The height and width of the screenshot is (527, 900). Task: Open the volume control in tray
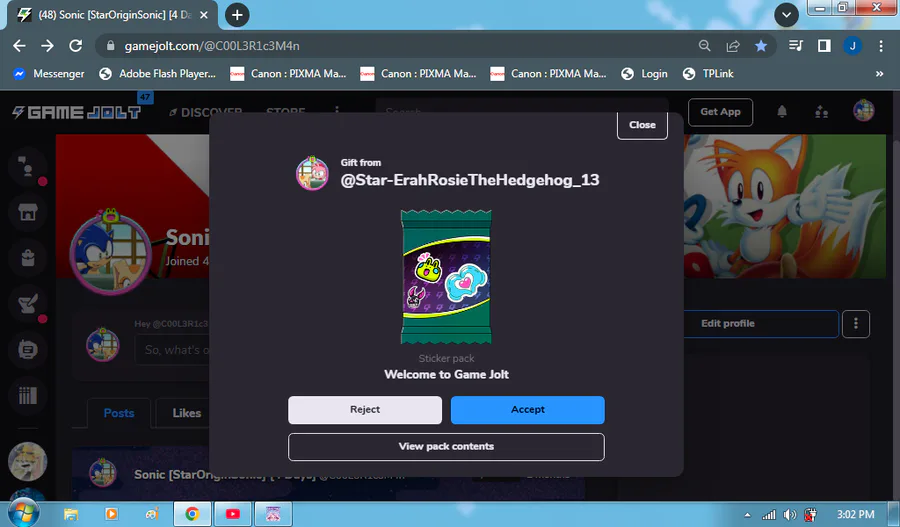click(x=790, y=515)
